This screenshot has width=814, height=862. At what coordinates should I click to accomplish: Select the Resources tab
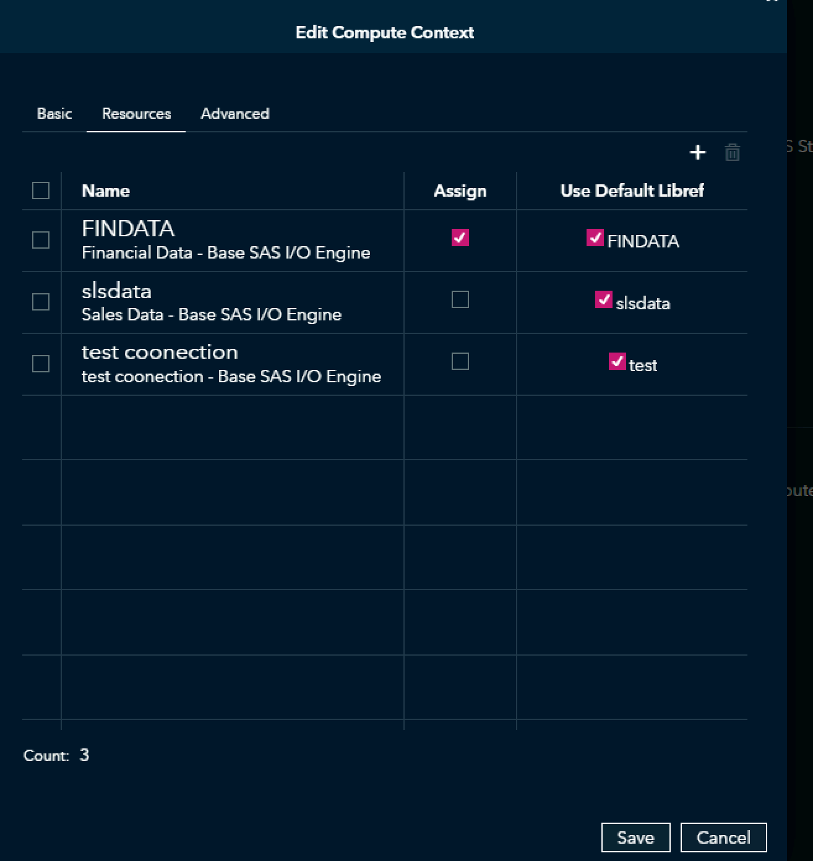pyautogui.click(x=136, y=113)
